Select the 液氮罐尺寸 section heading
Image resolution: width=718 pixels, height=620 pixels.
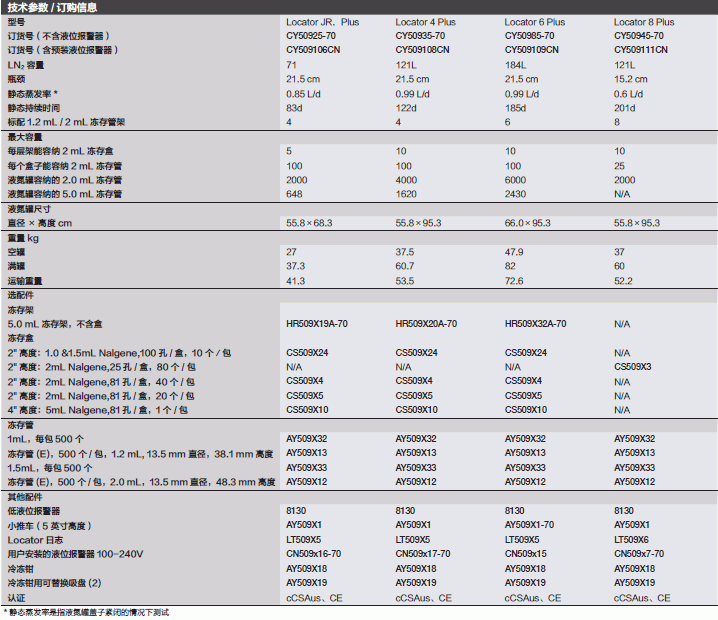point(29,209)
